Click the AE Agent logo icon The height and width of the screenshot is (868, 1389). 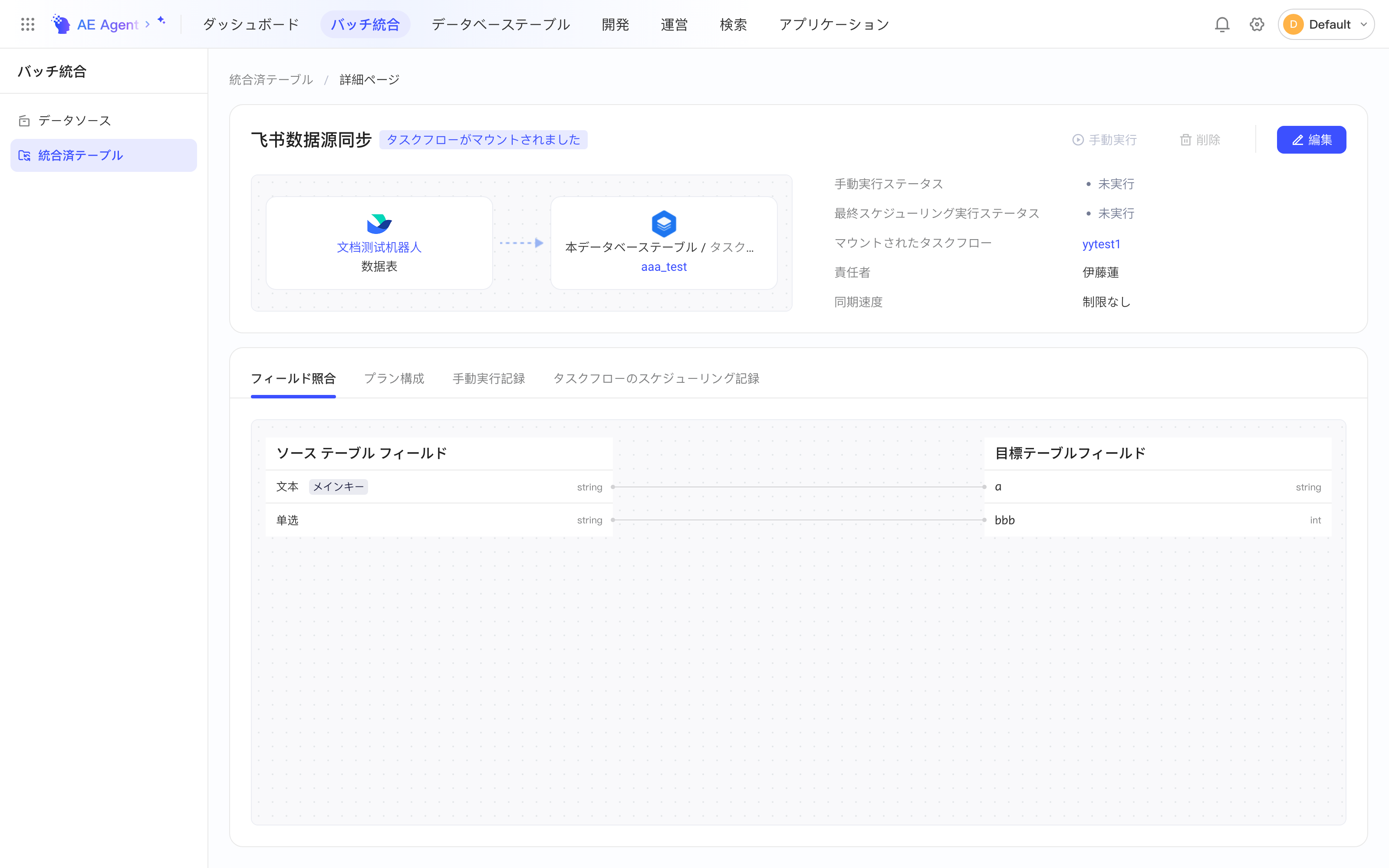(61, 24)
